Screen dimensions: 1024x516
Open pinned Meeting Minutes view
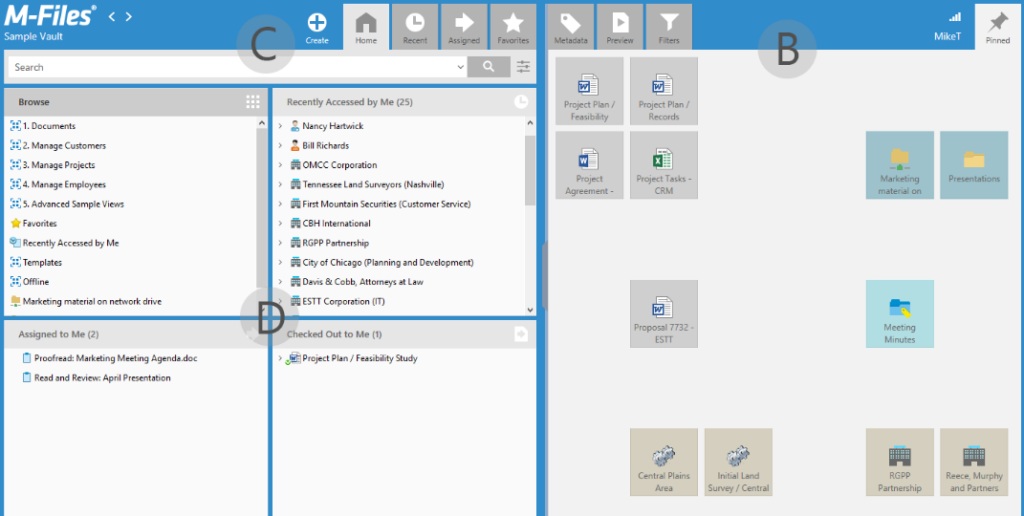(x=899, y=314)
